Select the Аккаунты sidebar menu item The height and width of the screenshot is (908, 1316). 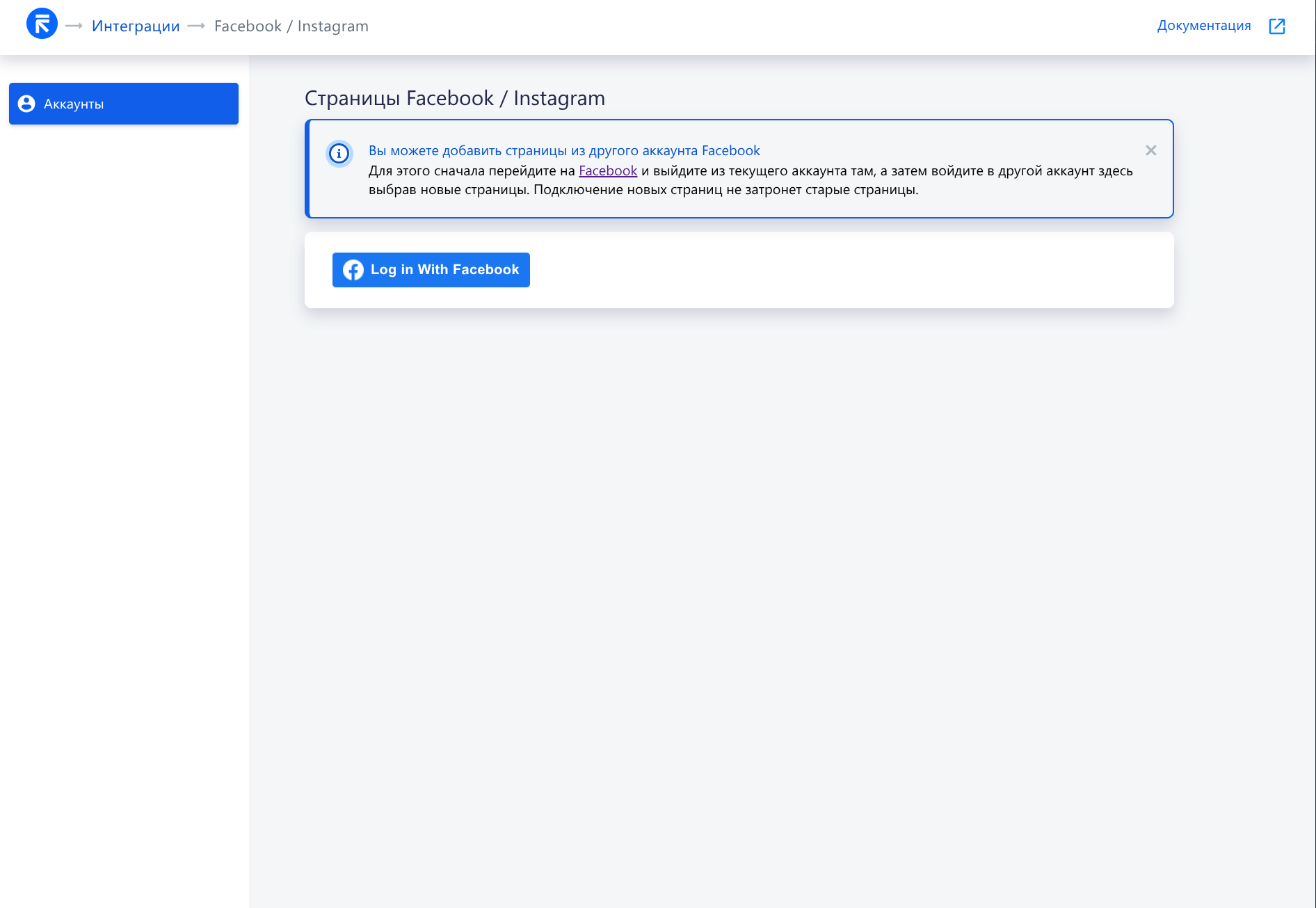[x=124, y=104]
